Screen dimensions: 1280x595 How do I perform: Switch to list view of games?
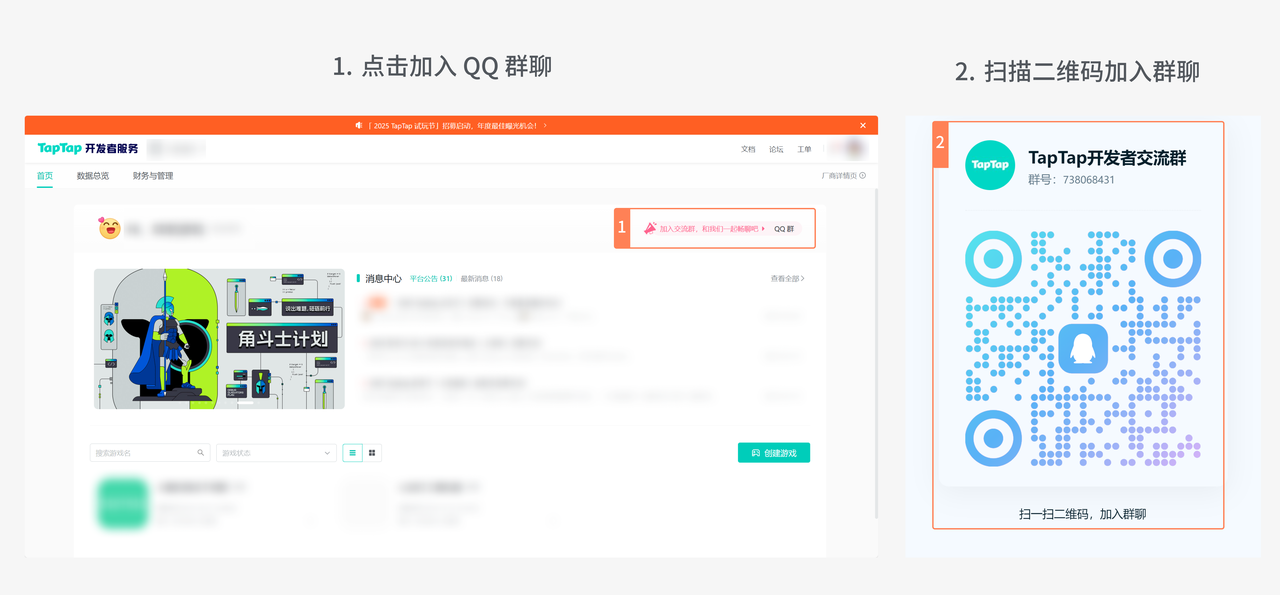click(353, 453)
